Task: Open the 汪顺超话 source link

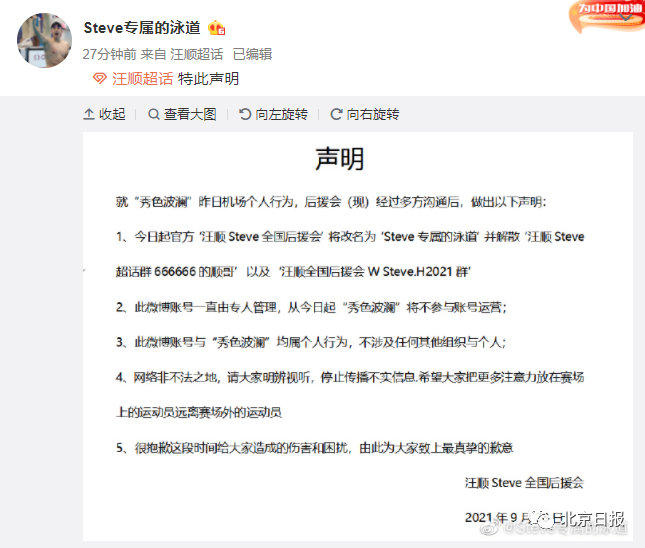Action: click(197, 54)
